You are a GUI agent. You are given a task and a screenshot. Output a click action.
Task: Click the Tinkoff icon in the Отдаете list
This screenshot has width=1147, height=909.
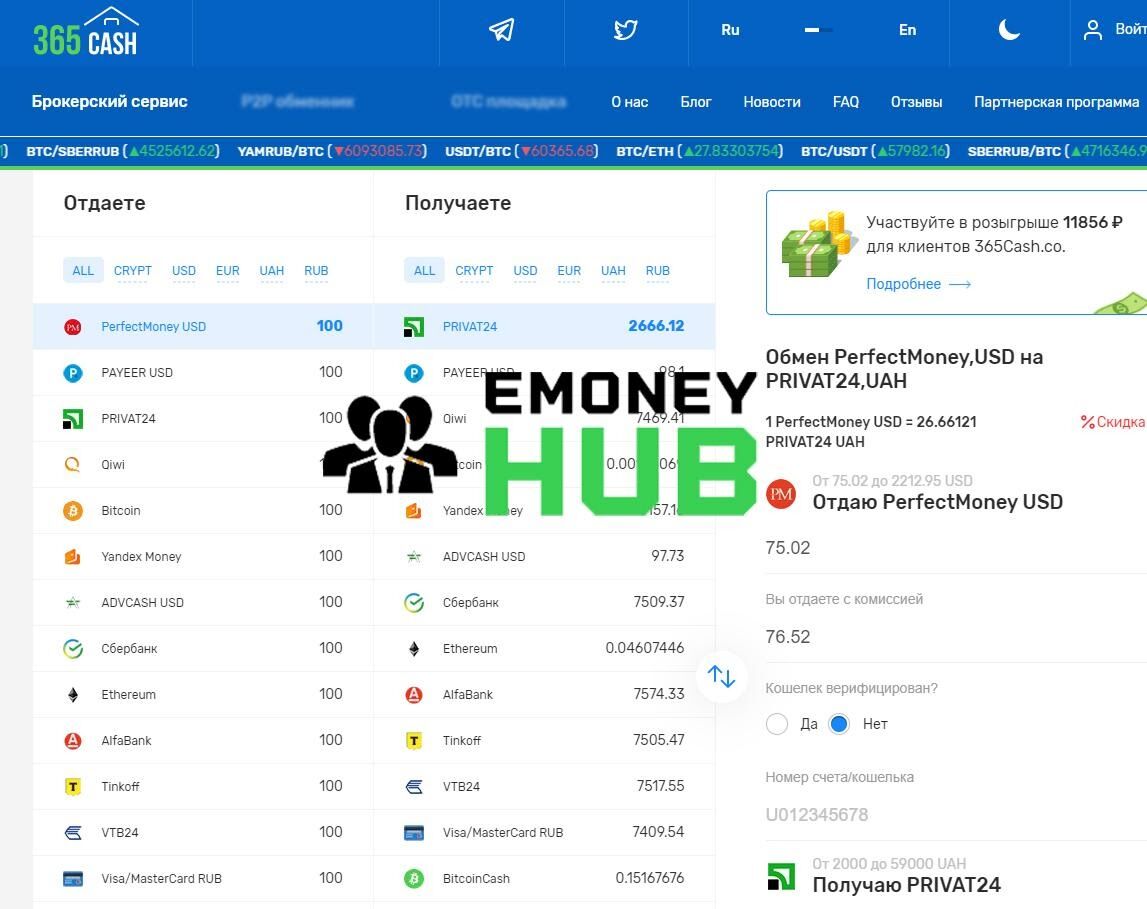coord(72,787)
